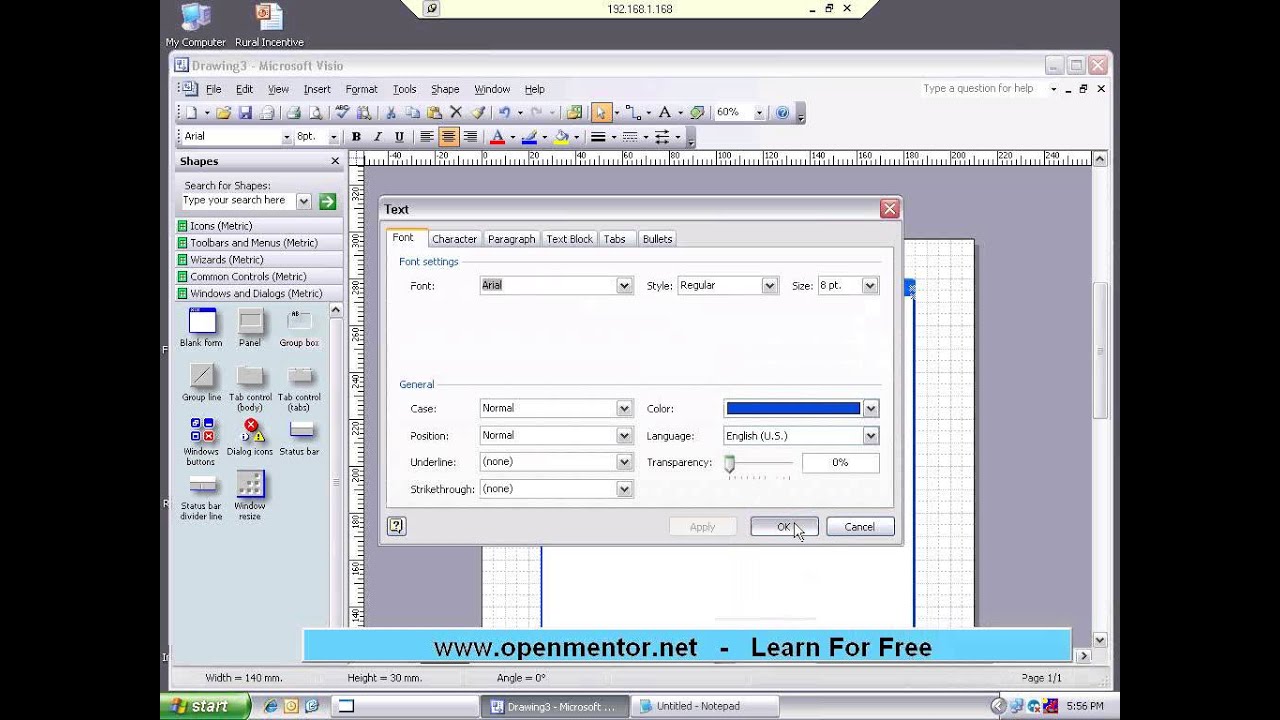Open Windows and Dialogs (Metric) stencil
Screen dimensions: 1280x720
(x=258, y=294)
